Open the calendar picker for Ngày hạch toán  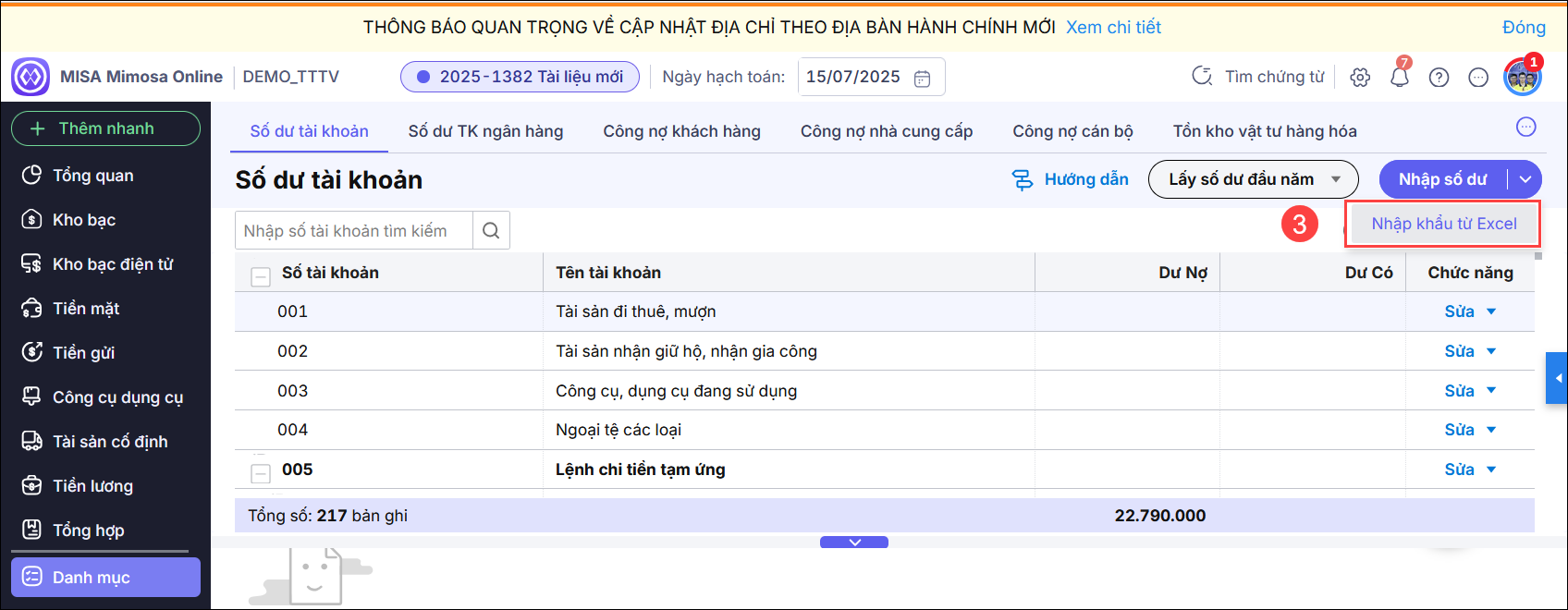pos(922,78)
